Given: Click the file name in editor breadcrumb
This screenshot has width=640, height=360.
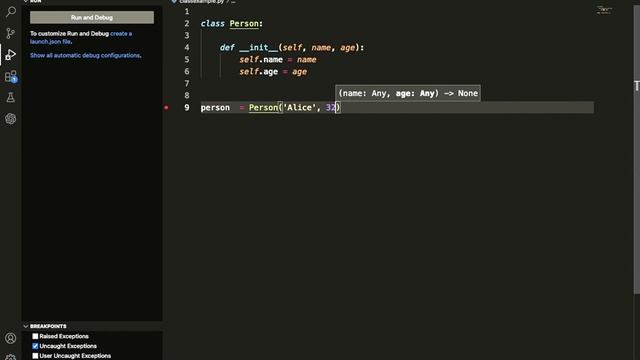Looking at the screenshot, I should coord(201,2).
